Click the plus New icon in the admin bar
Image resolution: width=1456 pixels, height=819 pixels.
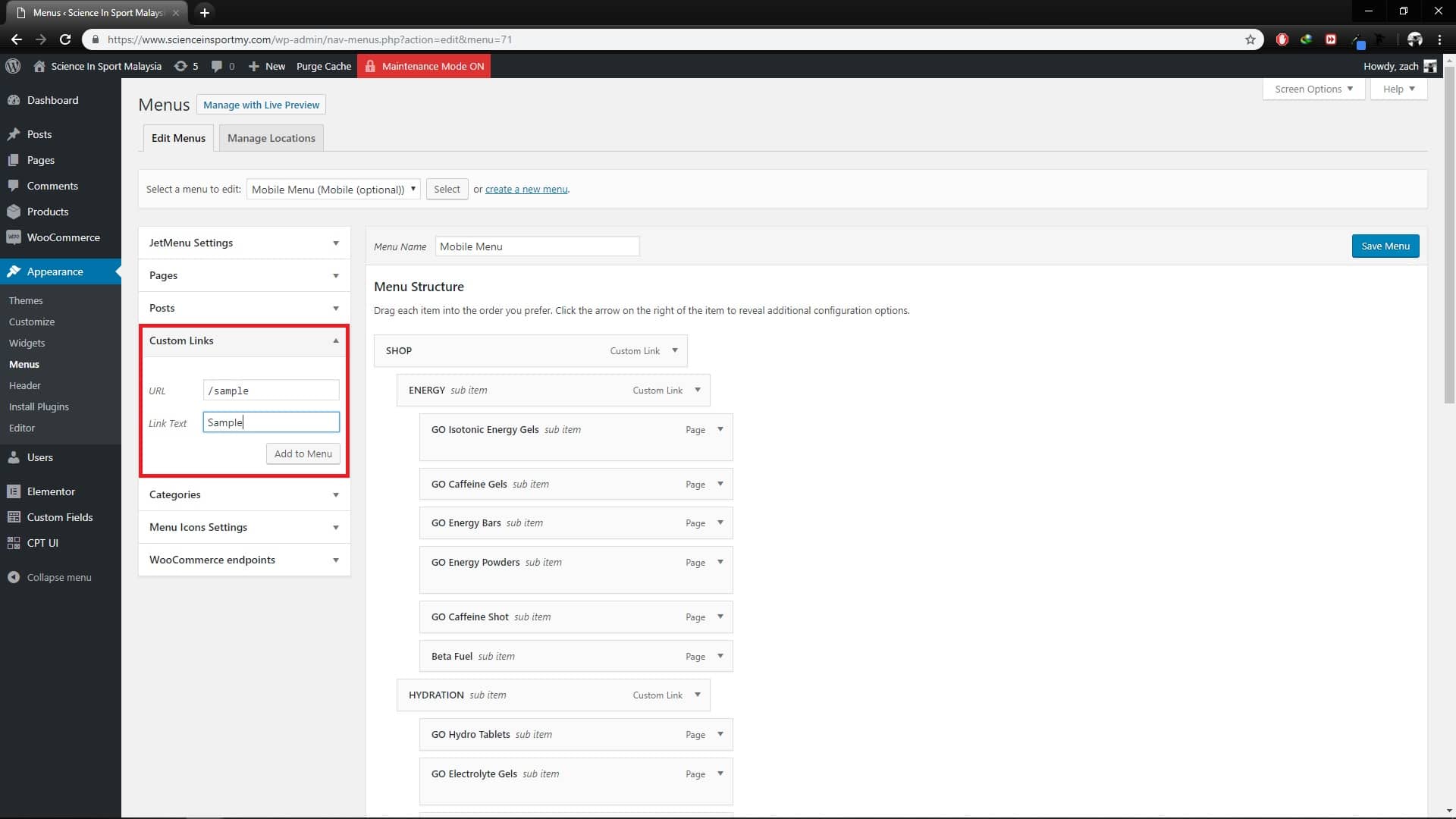[254, 66]
